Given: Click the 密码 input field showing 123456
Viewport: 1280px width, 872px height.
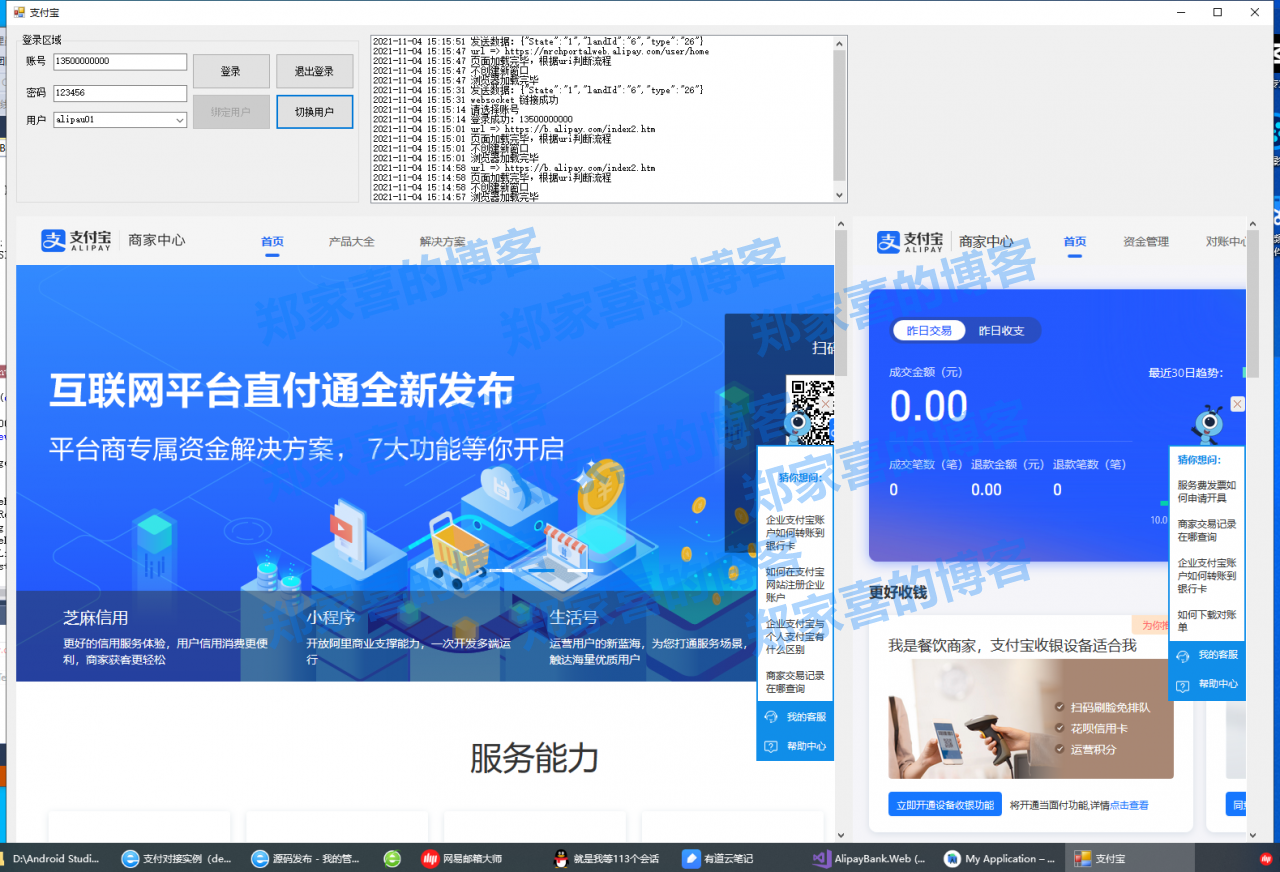Looking at the screenshot, I should coord(120,91).
